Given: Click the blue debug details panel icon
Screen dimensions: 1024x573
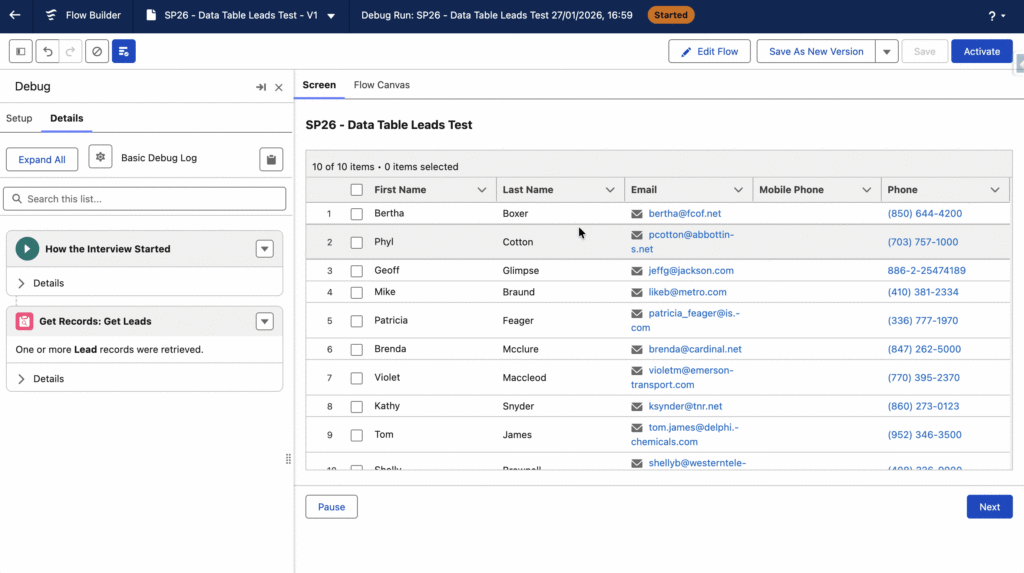Looking at the screenshot, I should (x=123, y=51).
